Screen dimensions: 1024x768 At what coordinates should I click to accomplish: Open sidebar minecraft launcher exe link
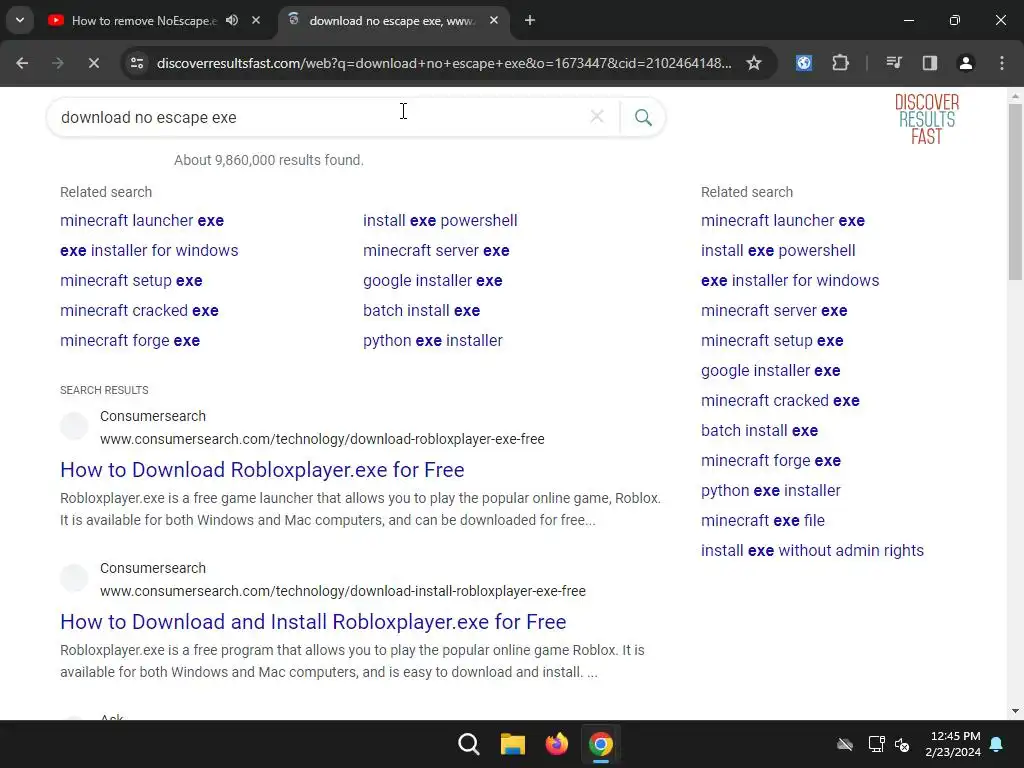782,221
